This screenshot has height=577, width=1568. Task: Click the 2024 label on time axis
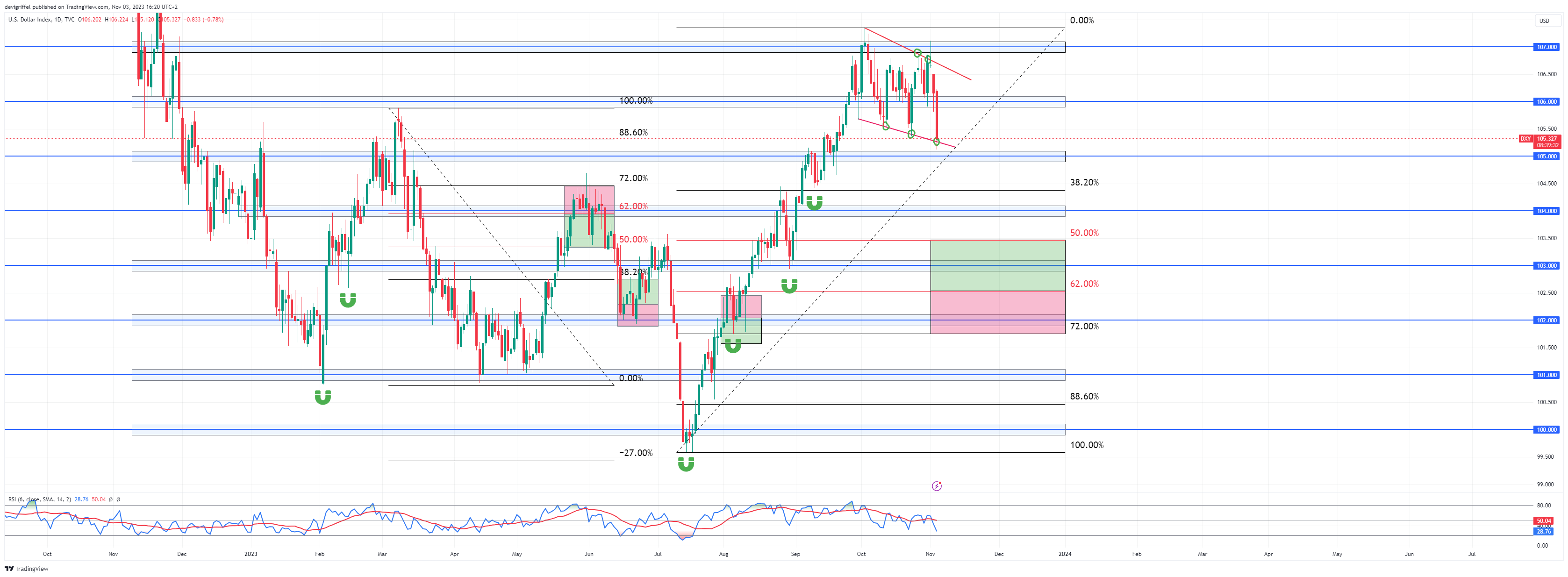[x=1065, y=554]
